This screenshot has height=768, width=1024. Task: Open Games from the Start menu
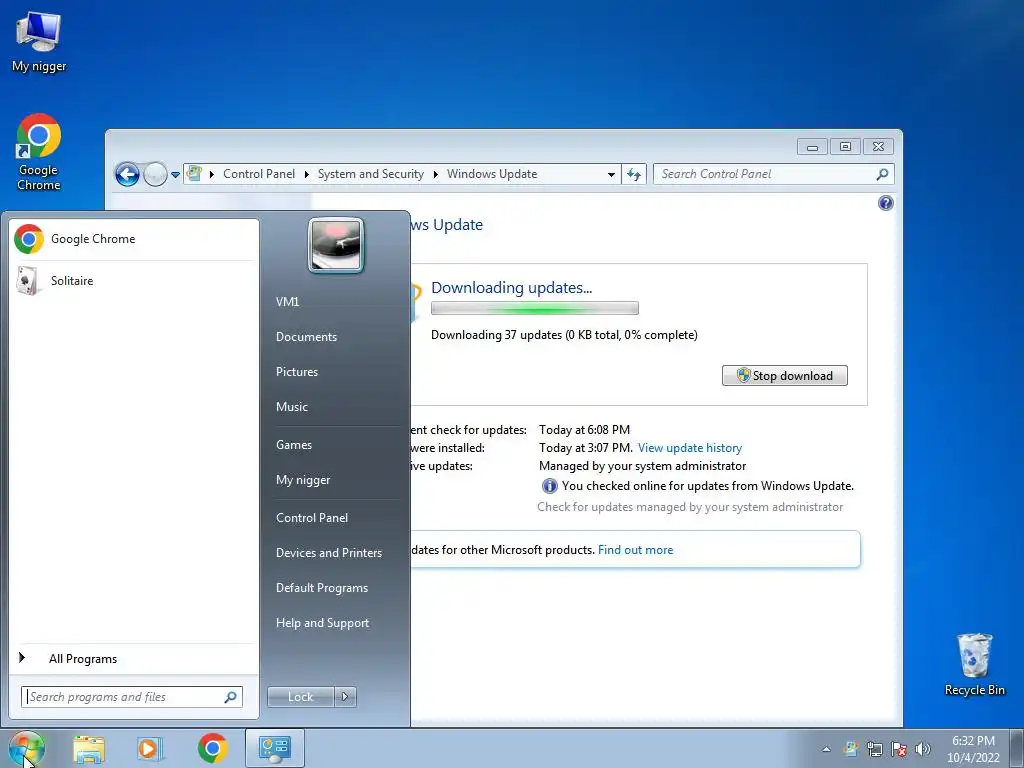pos(294,445)
